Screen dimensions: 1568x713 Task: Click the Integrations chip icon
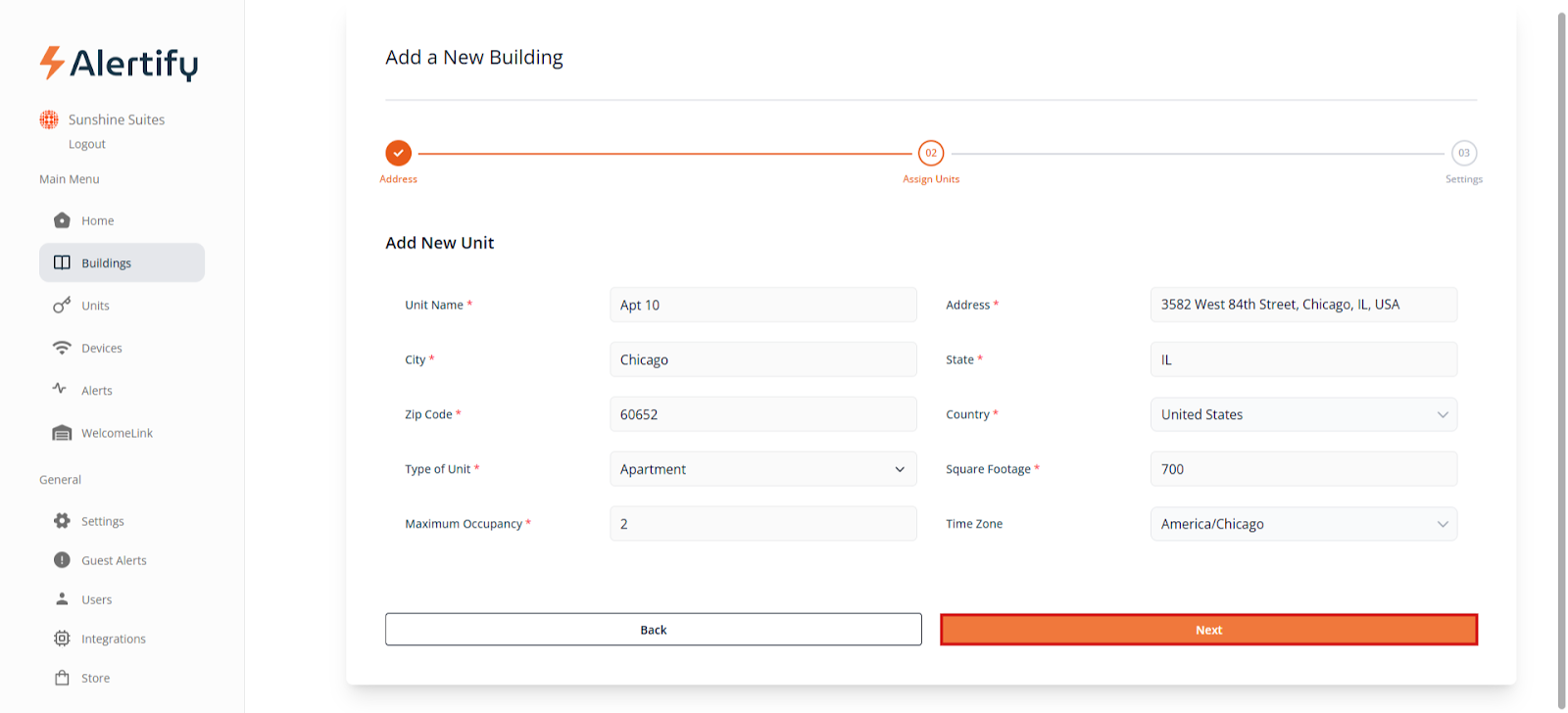click(62, 639)
